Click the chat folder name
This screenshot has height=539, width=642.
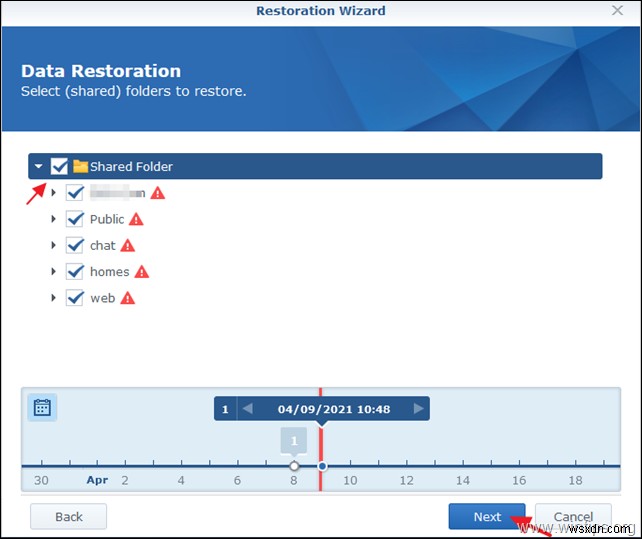(x=103, y=246)
